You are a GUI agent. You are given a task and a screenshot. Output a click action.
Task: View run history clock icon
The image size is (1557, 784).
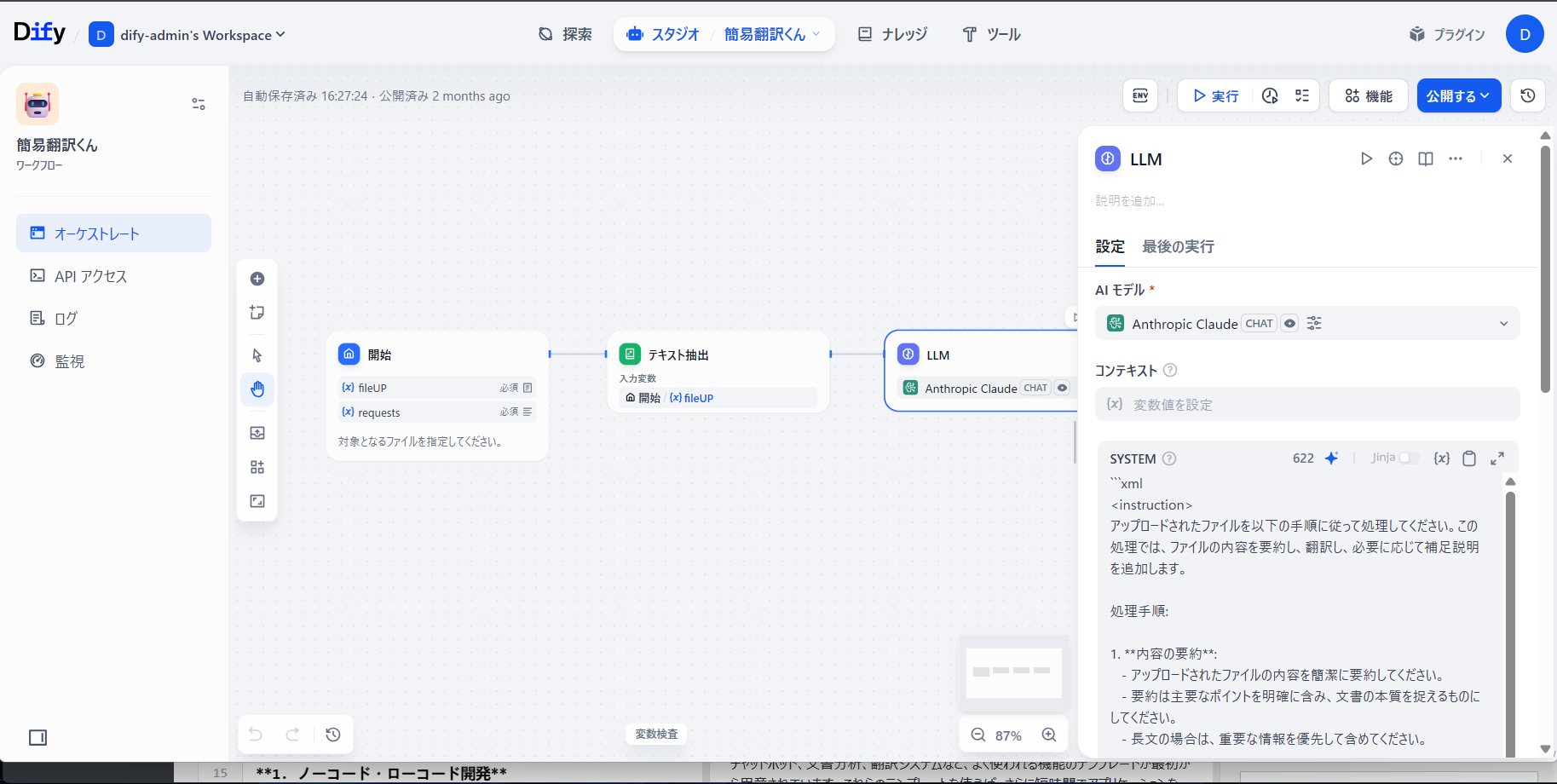pos(1270,95)
